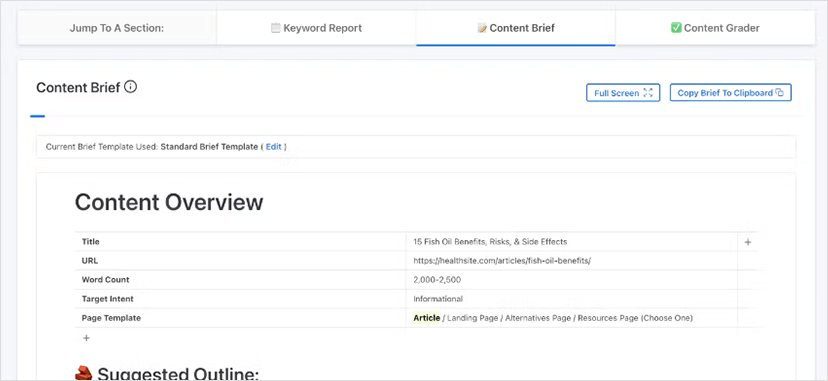Click the Informational intent value
828x381 pixels.
click(438, 299)
